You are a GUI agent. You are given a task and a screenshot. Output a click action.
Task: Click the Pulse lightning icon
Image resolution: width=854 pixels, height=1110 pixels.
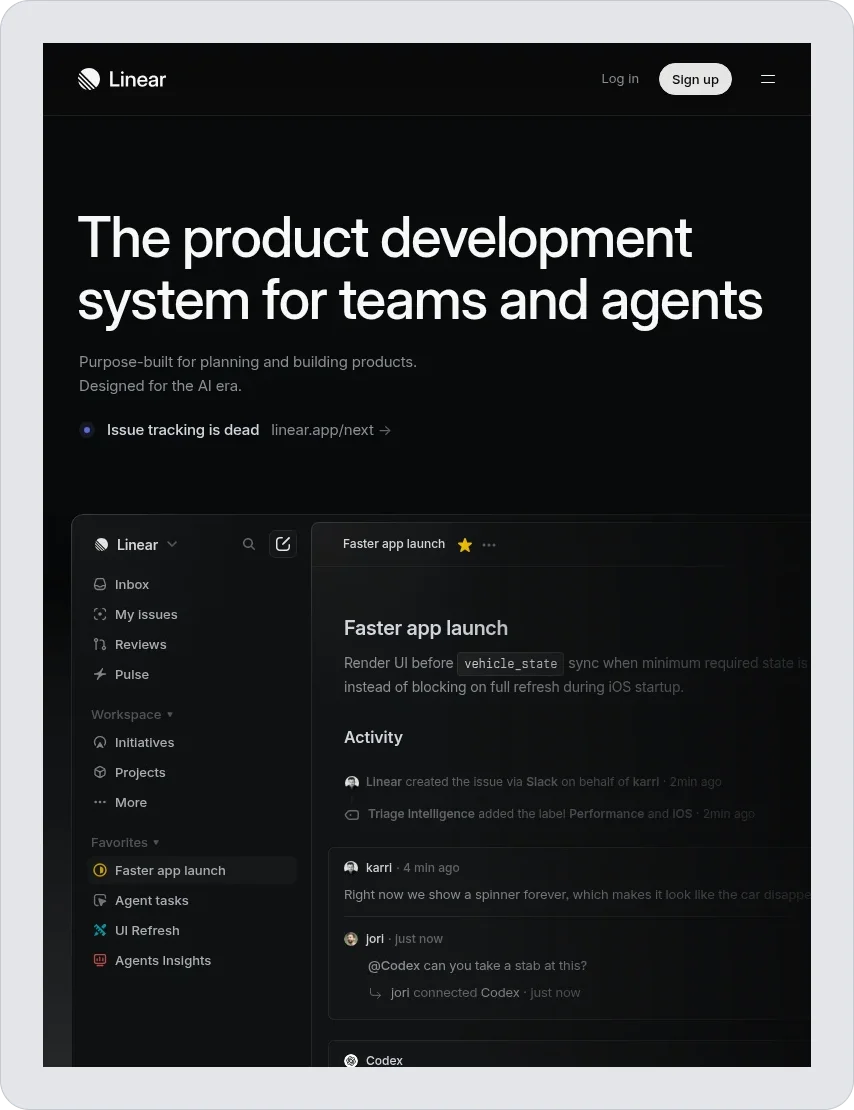(100, 674)
